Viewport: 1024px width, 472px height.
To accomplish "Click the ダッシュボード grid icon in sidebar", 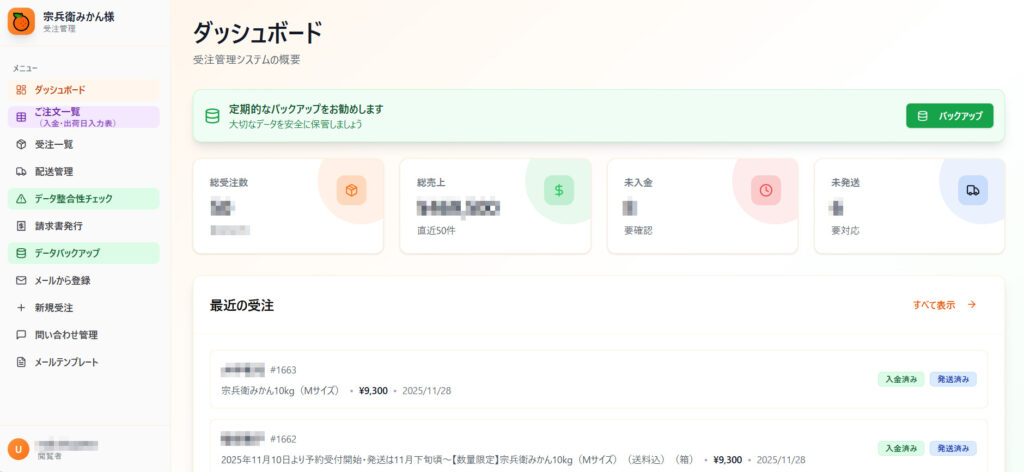I will pos(21,90).
